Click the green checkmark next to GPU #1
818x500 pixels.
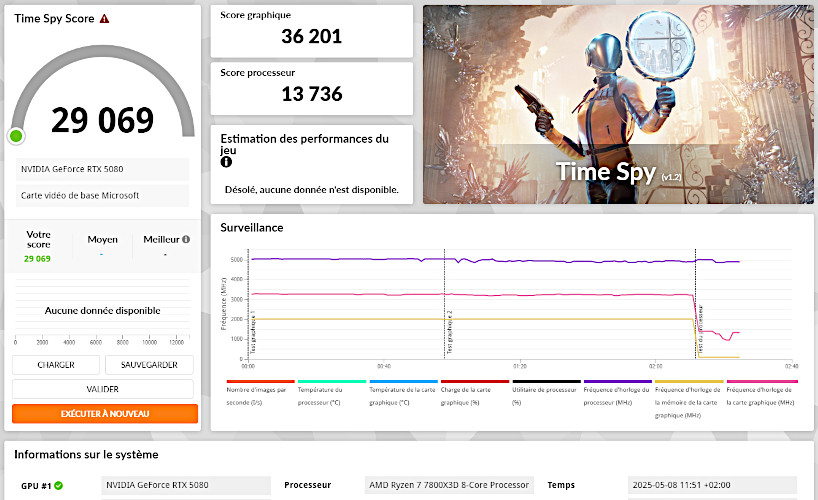click(58, 485)
